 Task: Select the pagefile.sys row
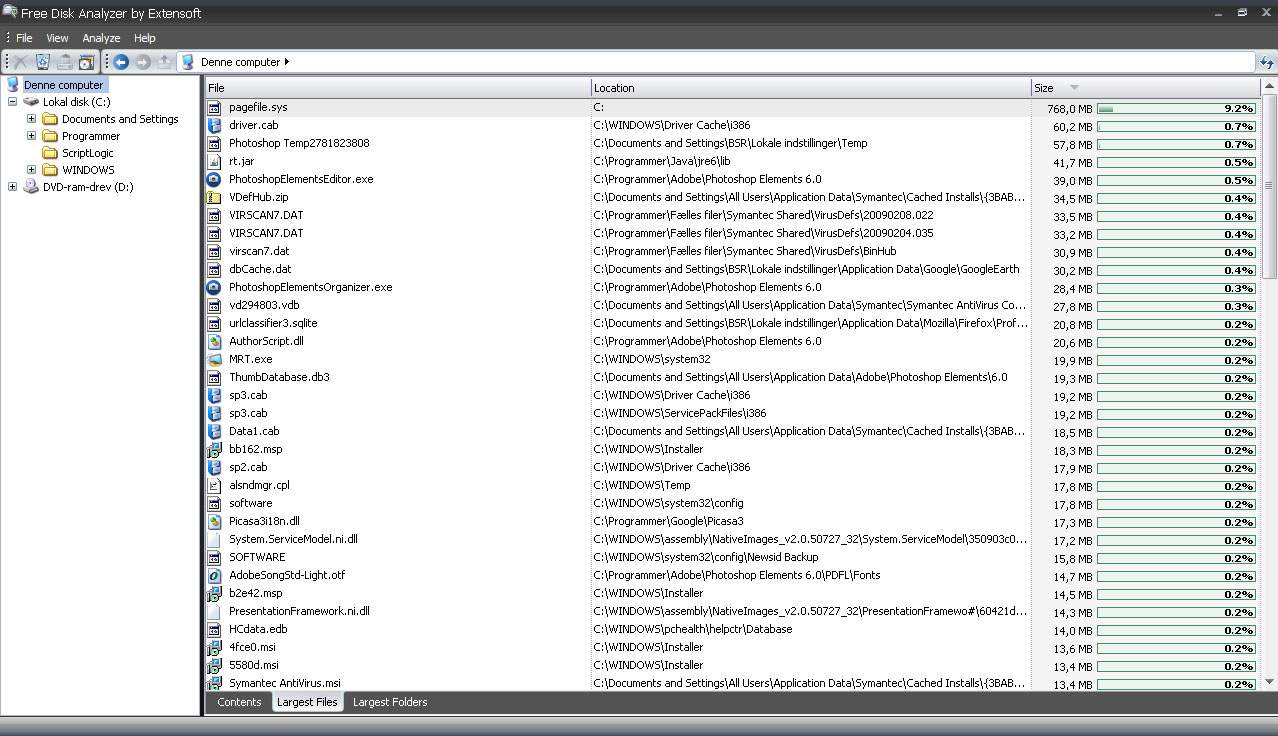(x=732, y=107)
